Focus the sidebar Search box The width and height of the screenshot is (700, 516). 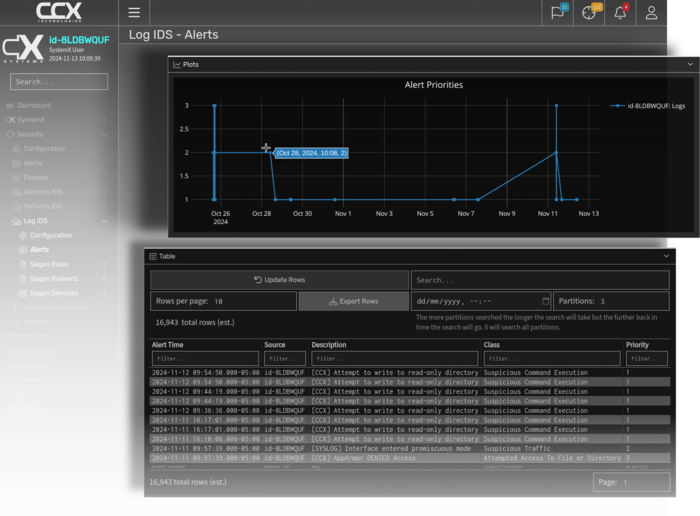(59, 82)
